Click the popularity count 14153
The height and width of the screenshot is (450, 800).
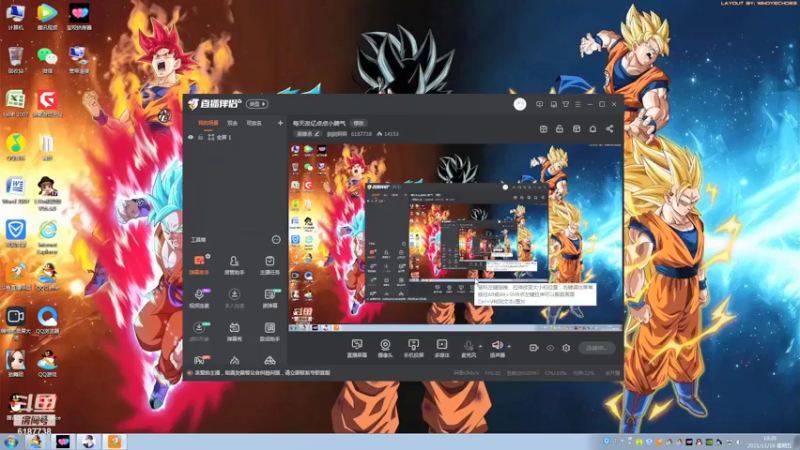(388, 134)
